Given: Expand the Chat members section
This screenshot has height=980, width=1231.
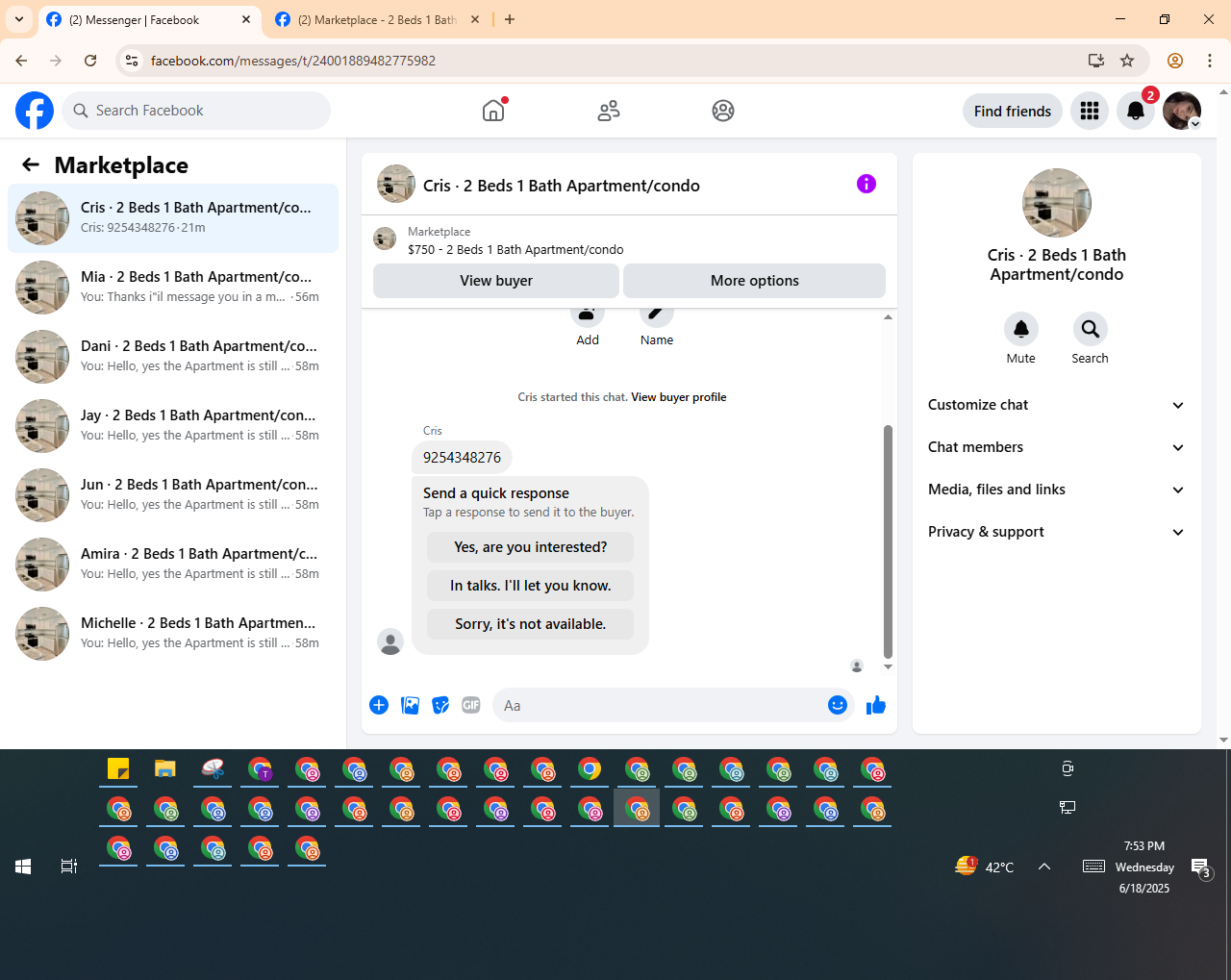Looking at the screenshot, I should tap(1057, 447).
